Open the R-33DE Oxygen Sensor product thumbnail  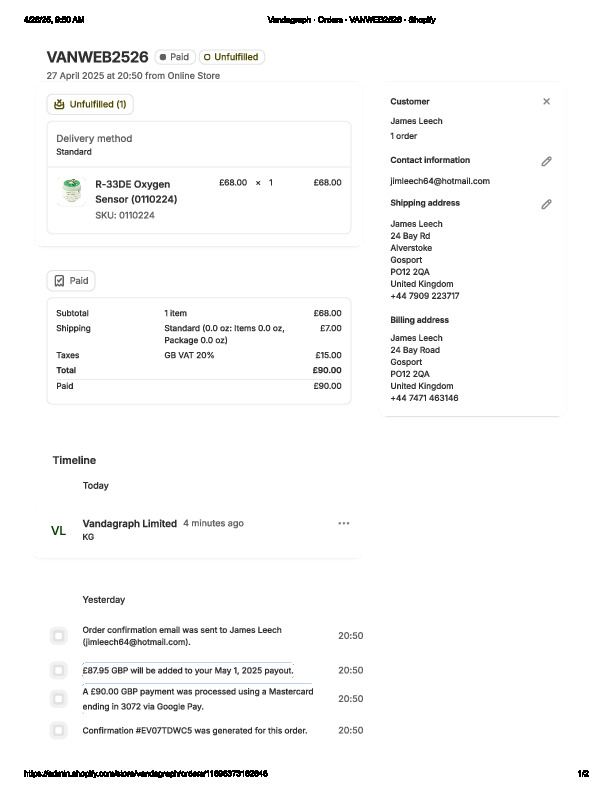(x=71, y=192)
